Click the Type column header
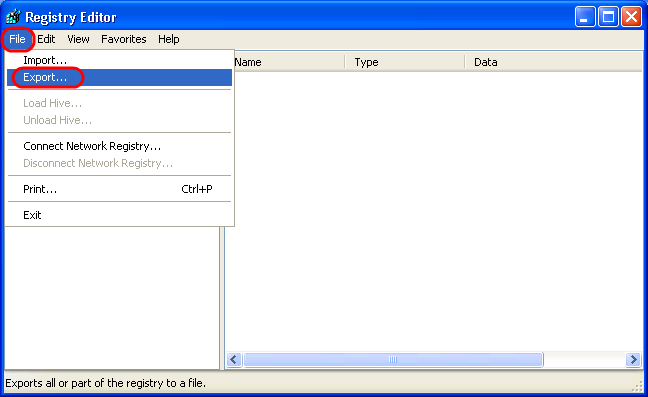This screenshot has height=397, width=648. click(x=405, y=62)
